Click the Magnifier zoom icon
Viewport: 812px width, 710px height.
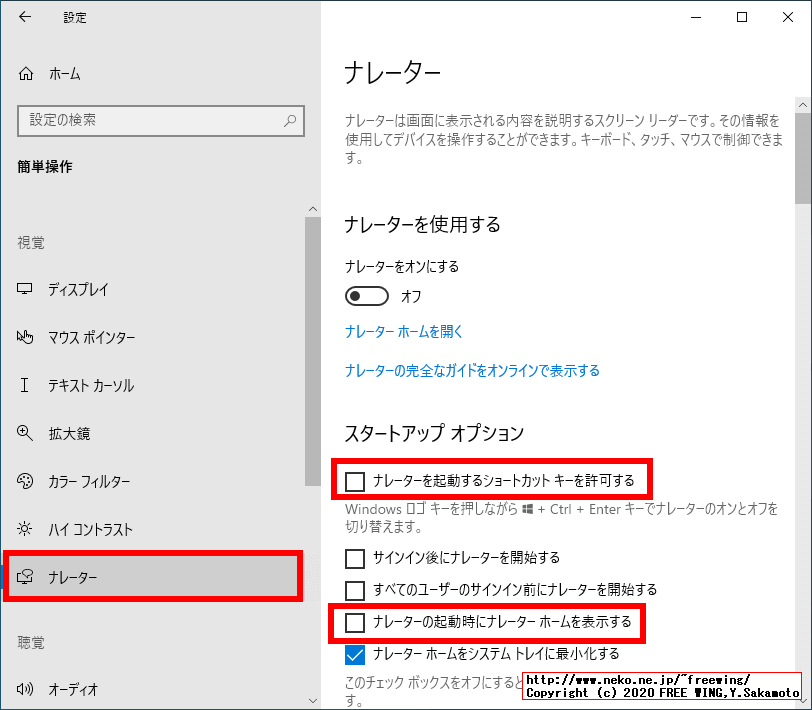click(x=25, y=433)
